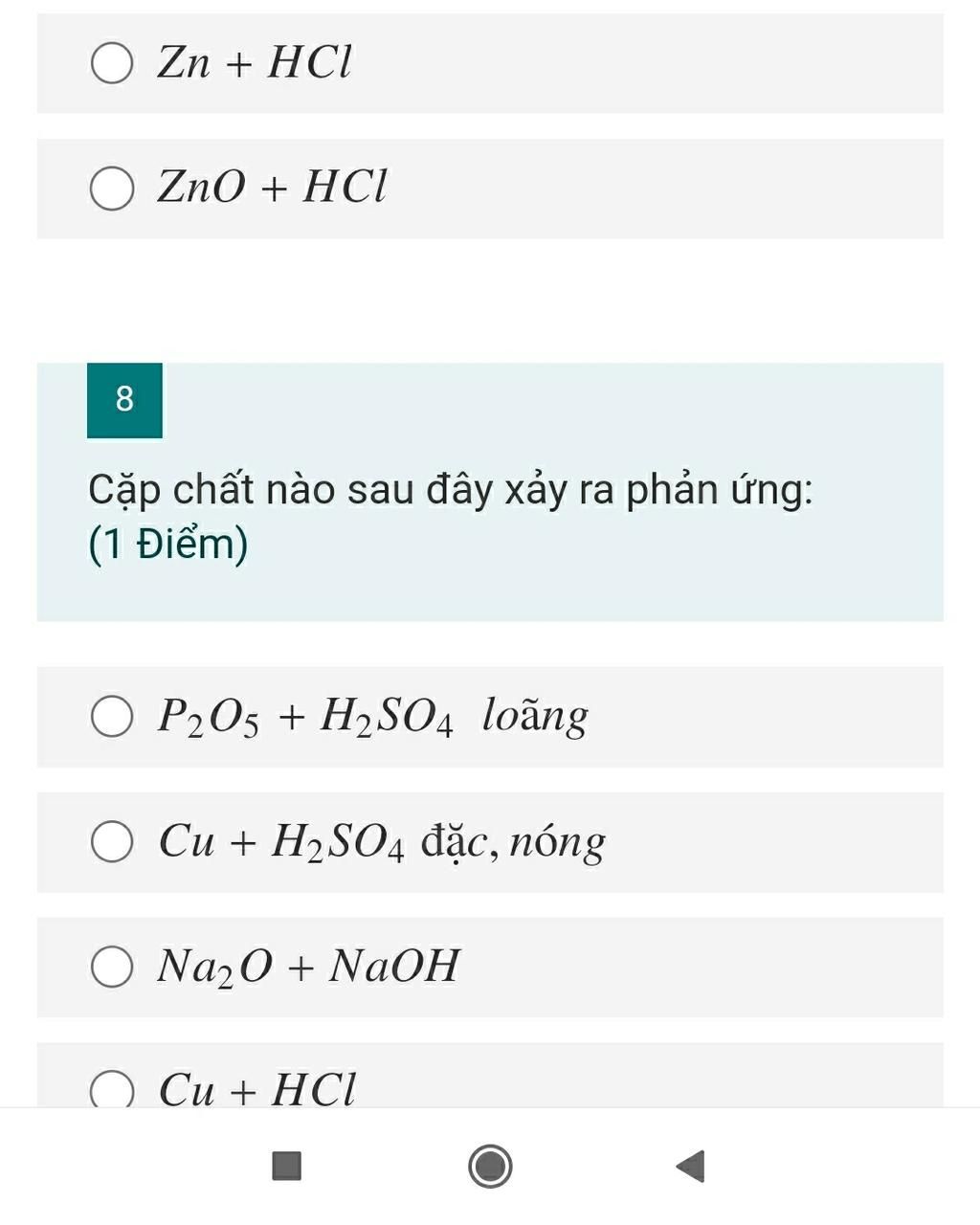
Task: Choose the Cu + HCl radio button
Action: click(x=112, y=1089)
